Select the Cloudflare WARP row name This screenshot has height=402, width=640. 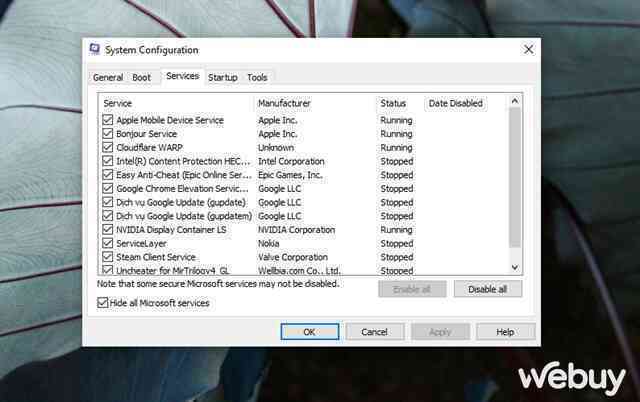tap(149, 147)
